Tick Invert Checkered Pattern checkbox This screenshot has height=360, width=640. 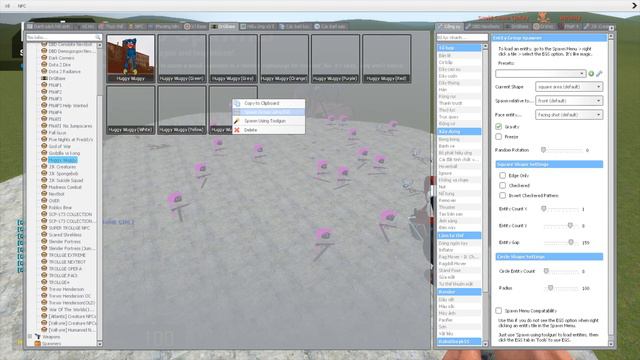pos(502,196)
